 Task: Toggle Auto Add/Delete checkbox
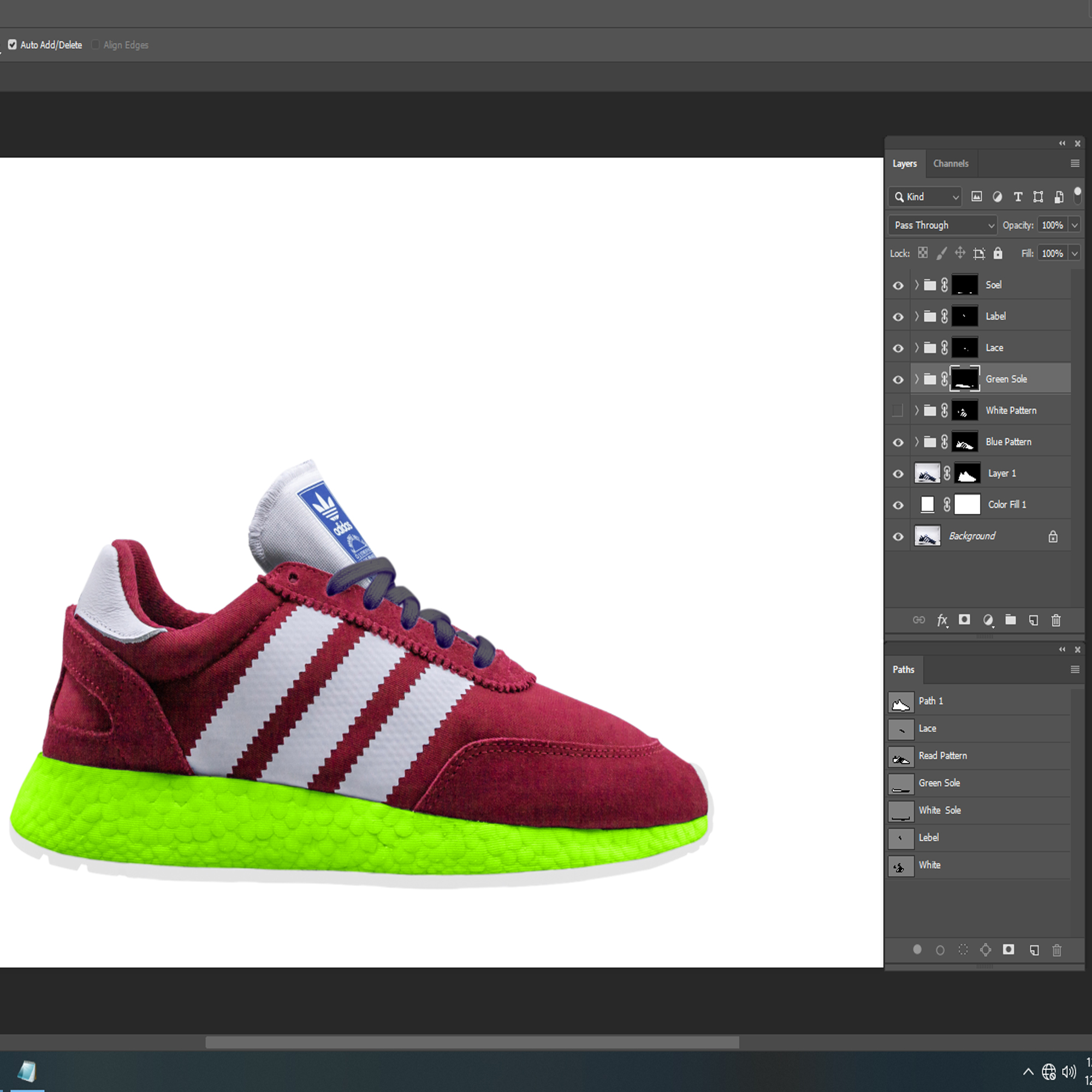point(13,45)
